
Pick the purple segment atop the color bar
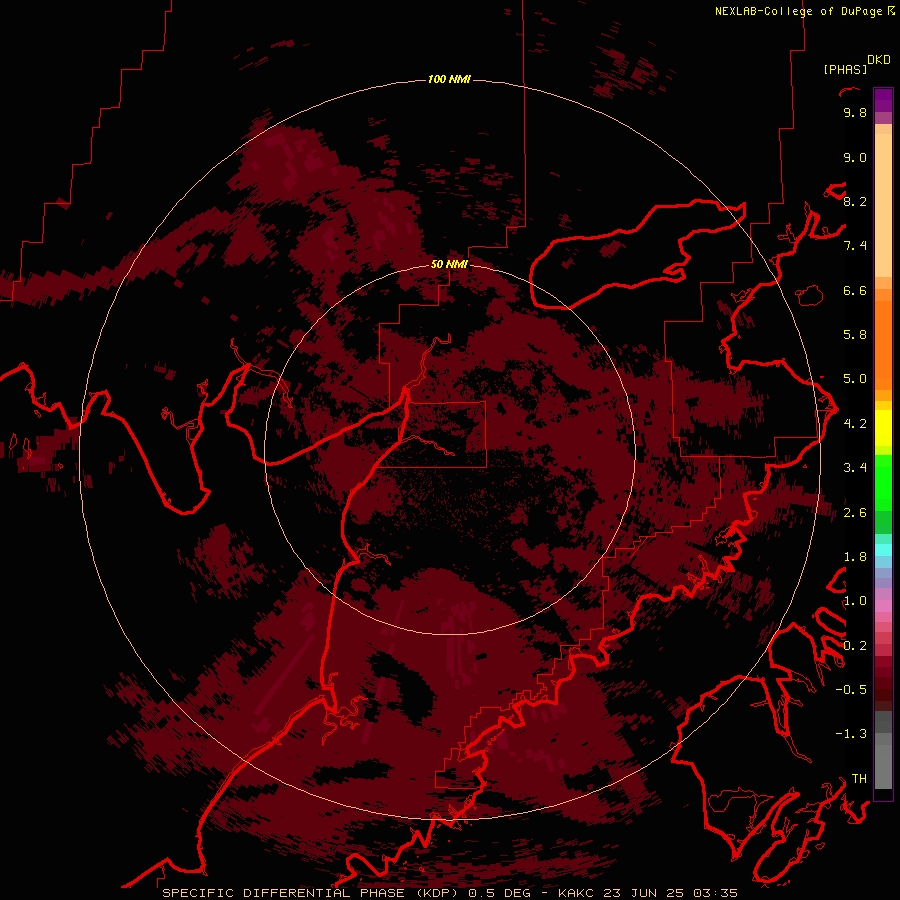883,100
